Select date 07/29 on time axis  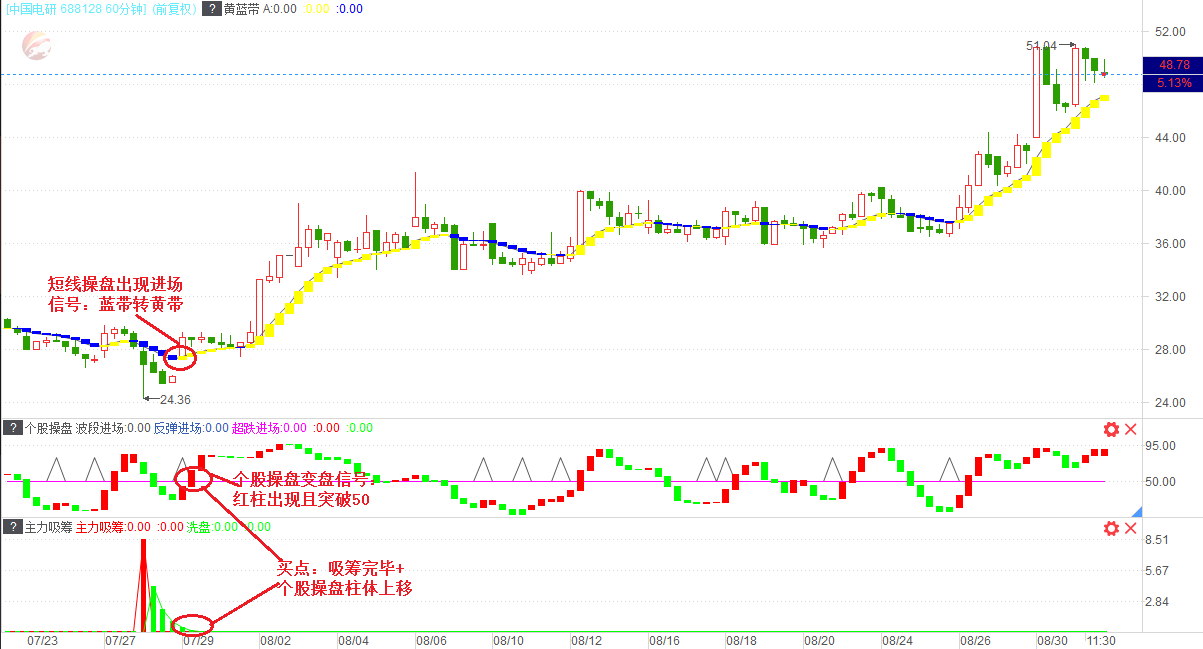(x=197, y=640)
